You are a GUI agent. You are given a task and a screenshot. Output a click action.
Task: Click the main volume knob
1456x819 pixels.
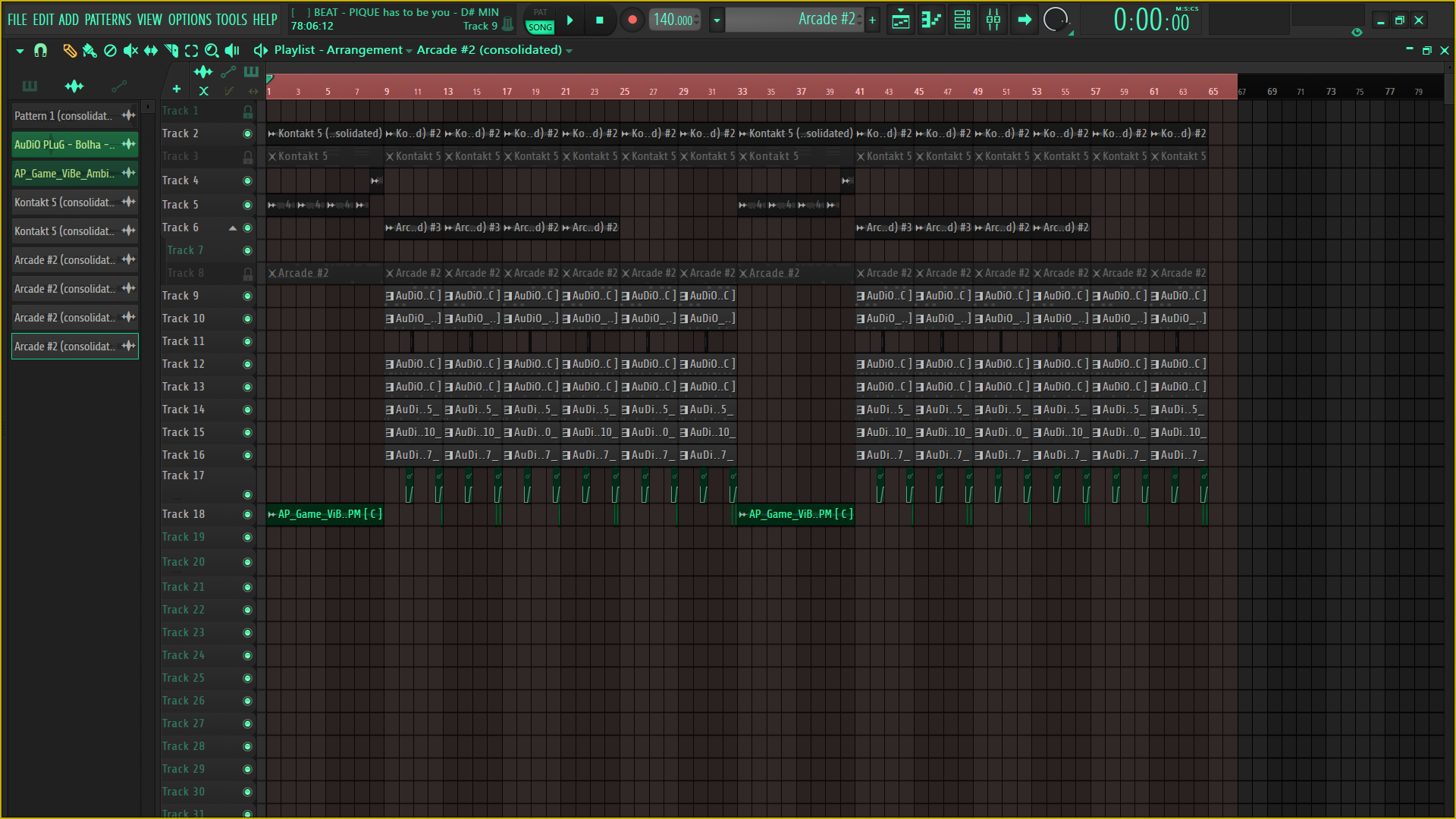[1055, 20]
